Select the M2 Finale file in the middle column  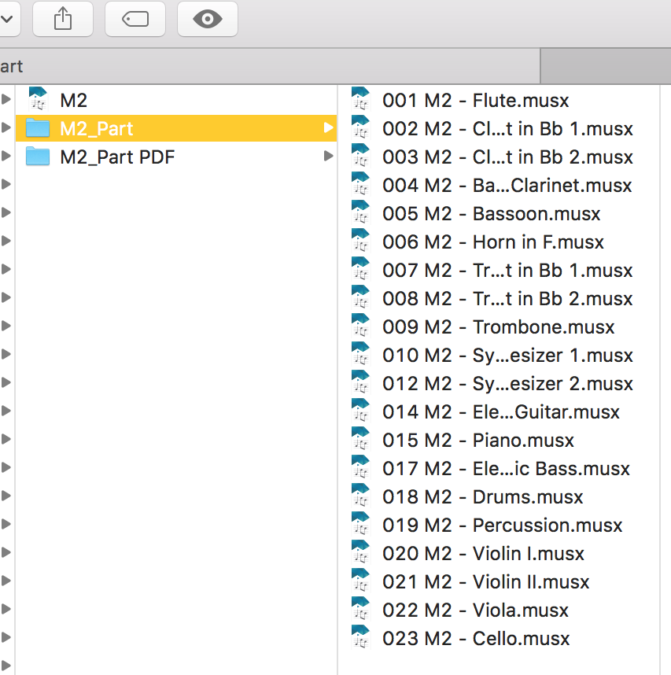pos(176,100)
